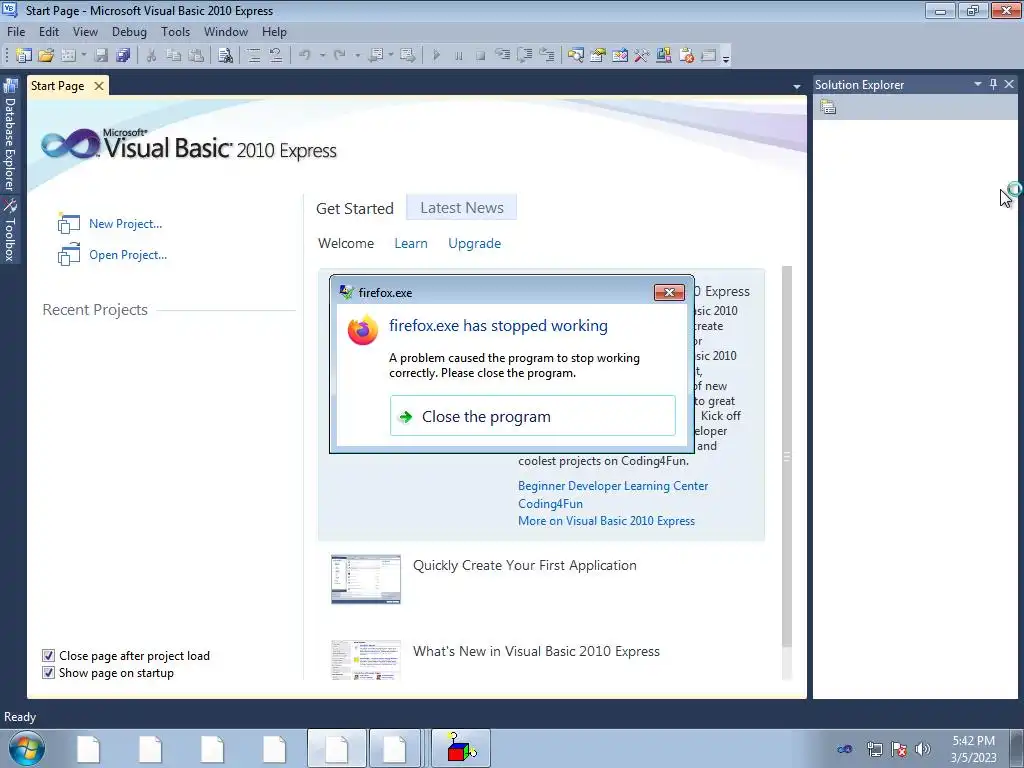
Task: Click the Redo arrow icon
Action: tap(339, 56)
